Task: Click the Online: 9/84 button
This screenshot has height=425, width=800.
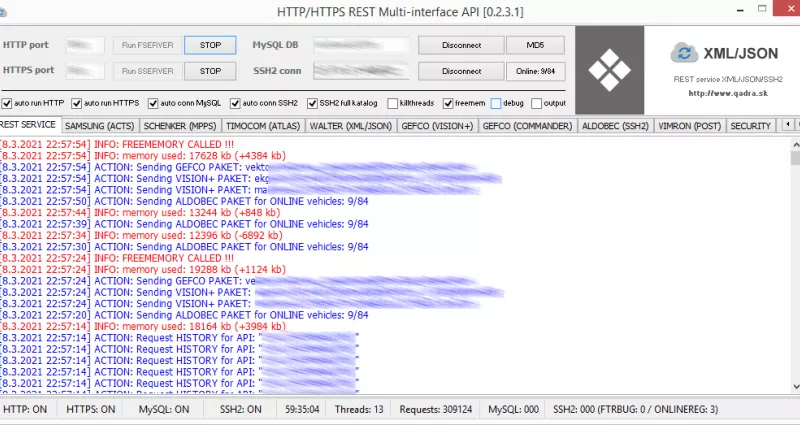Action: point(537,71)
